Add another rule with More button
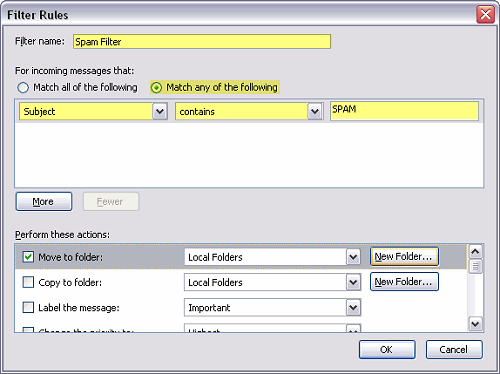 point(44,202)
